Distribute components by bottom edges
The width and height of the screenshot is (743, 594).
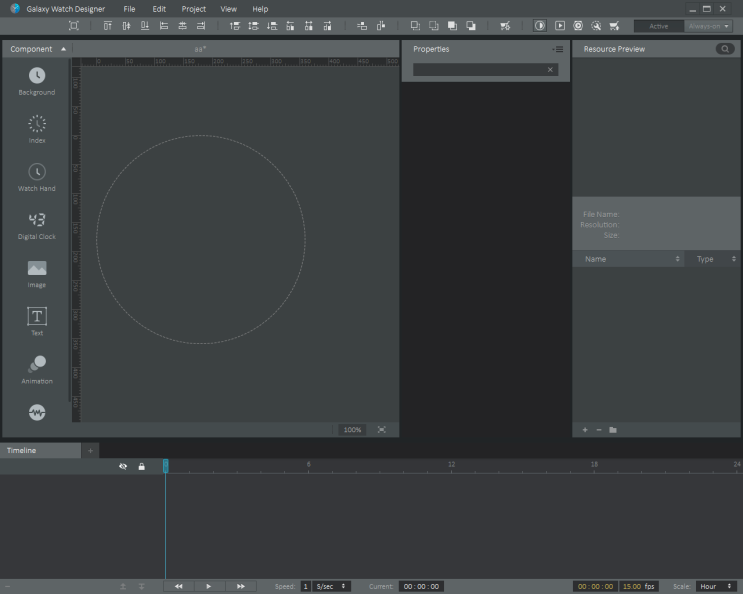click(272, 26)
